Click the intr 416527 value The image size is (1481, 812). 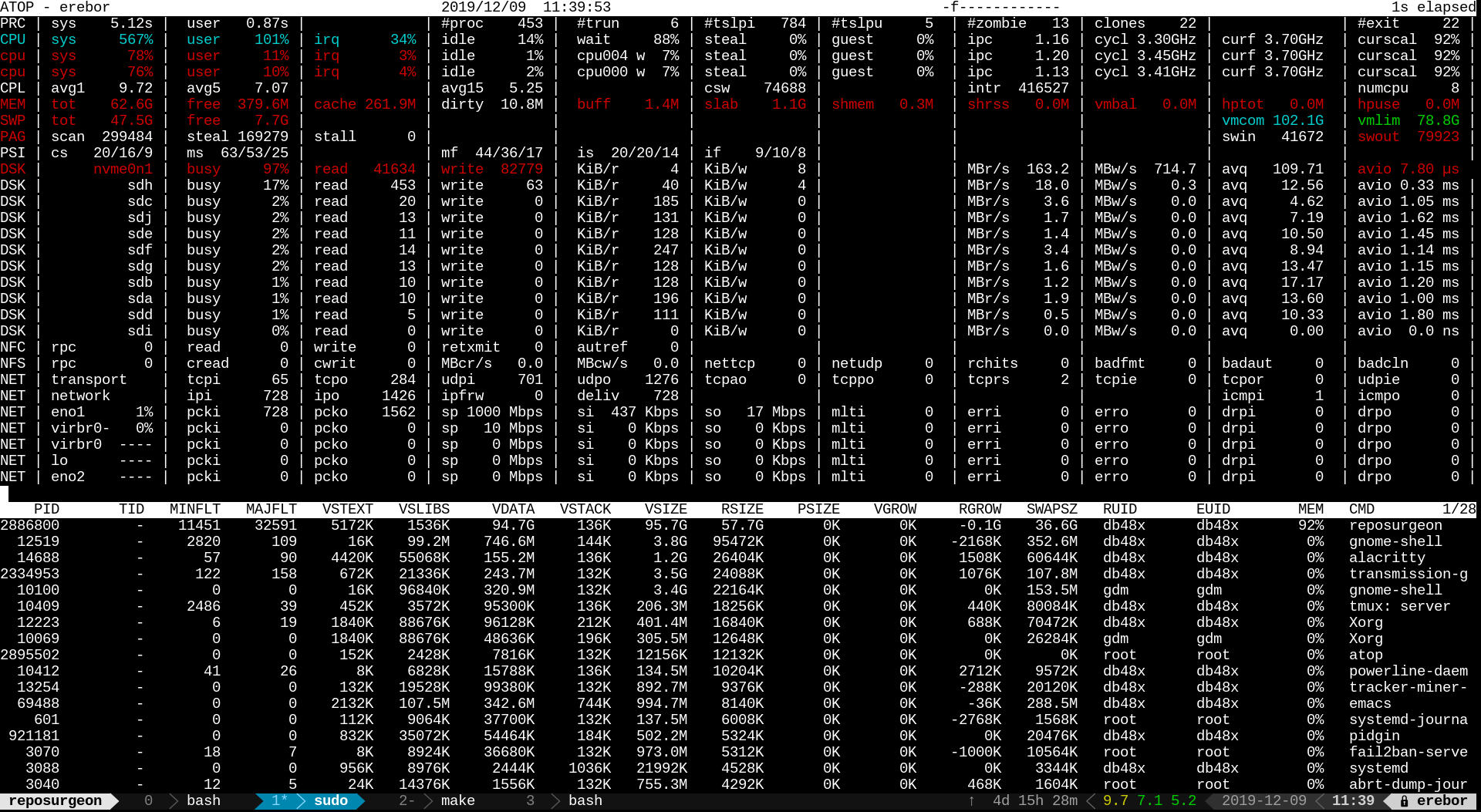pyautogui.click(x=1018, y=89)
